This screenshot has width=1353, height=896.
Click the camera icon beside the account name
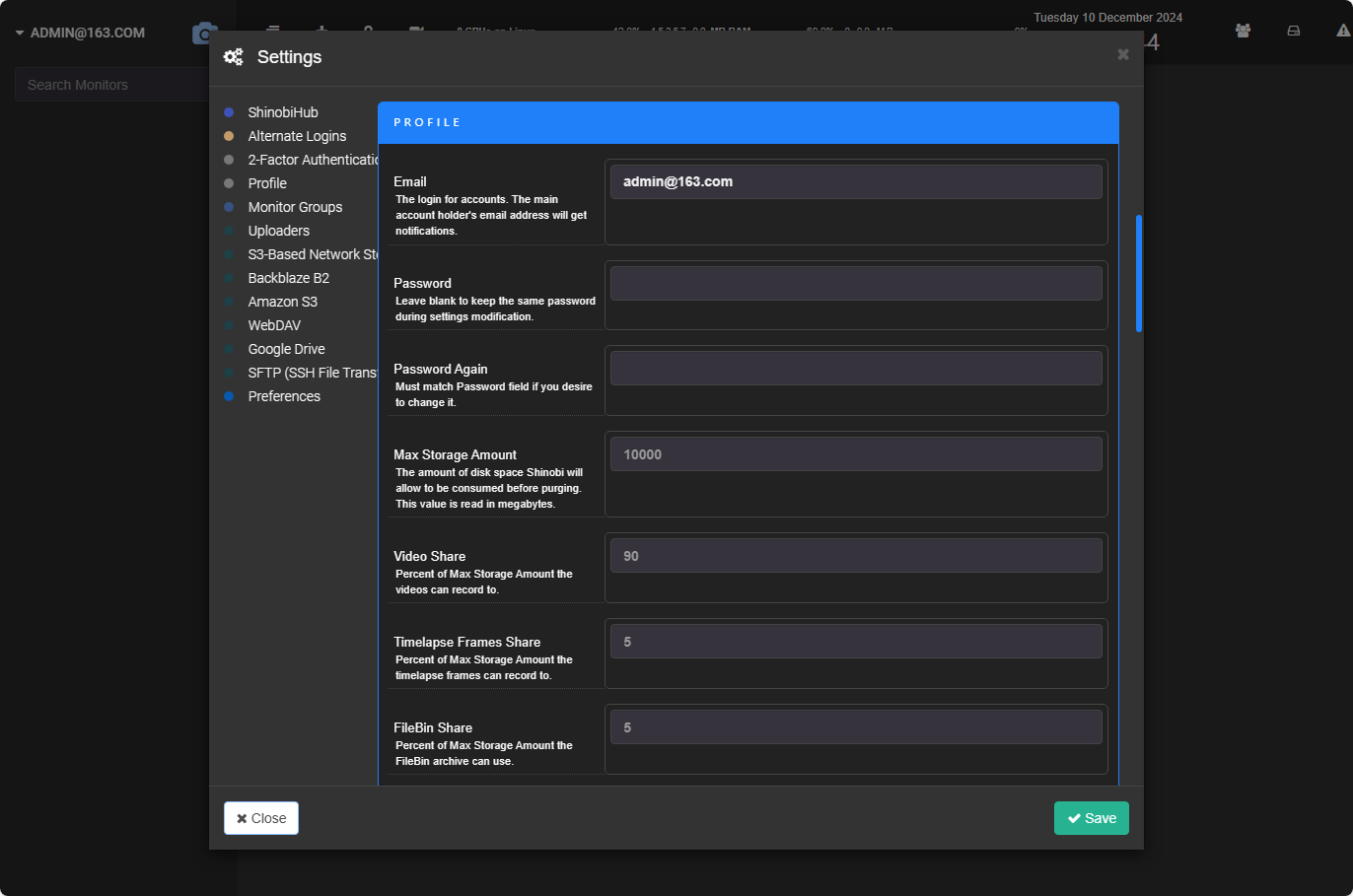(201, 34)
